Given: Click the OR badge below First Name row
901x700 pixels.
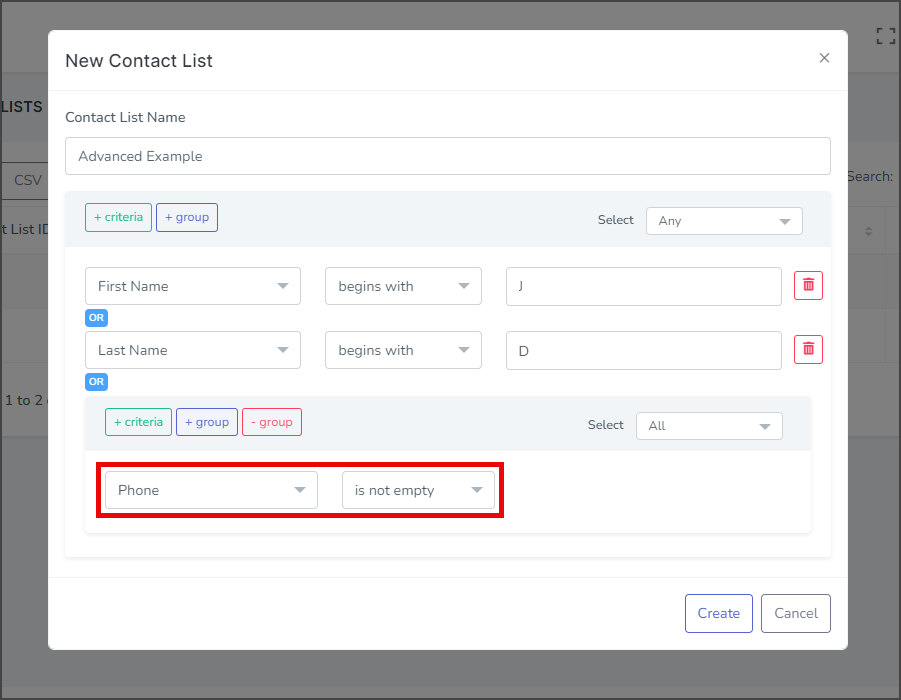Looking at the screenshot, I should click(97, 318).
